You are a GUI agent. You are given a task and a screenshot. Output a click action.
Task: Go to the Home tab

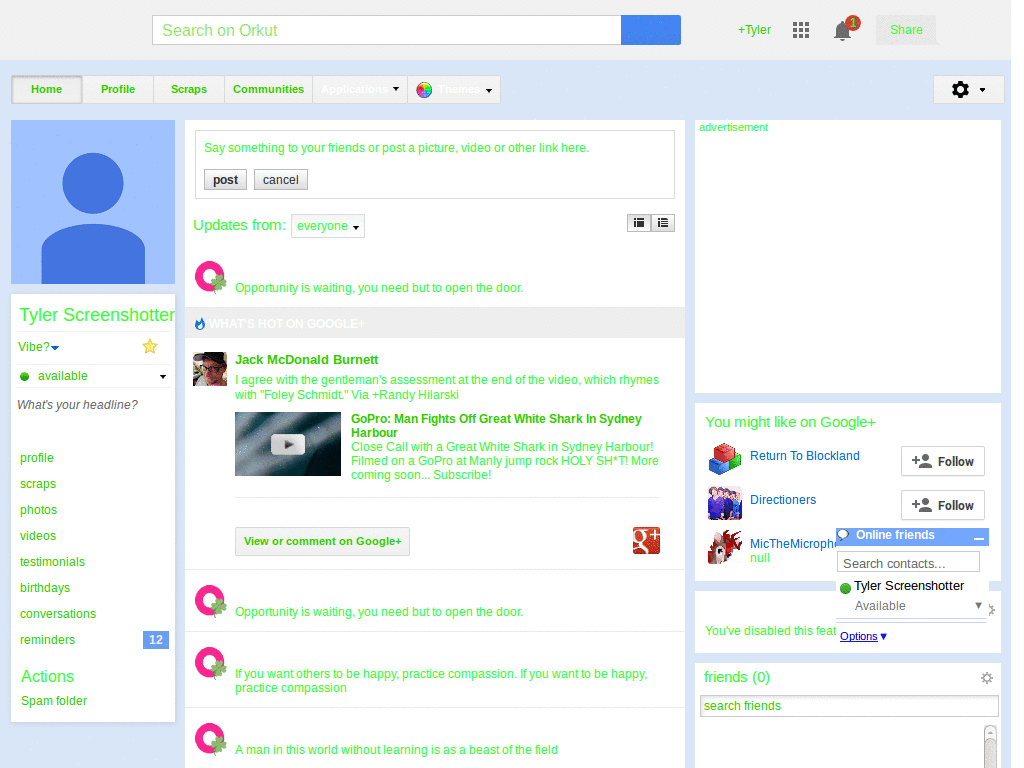coord(46,89)
